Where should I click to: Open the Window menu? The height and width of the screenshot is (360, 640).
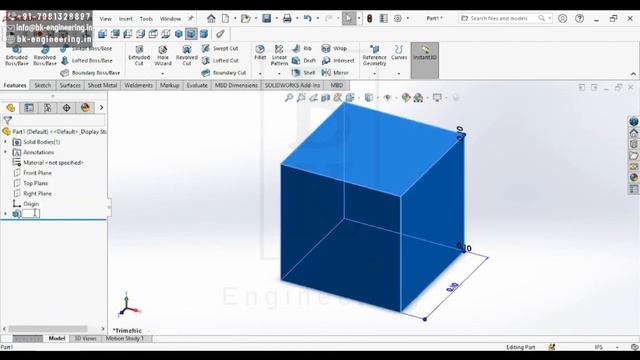click(170, 19)
